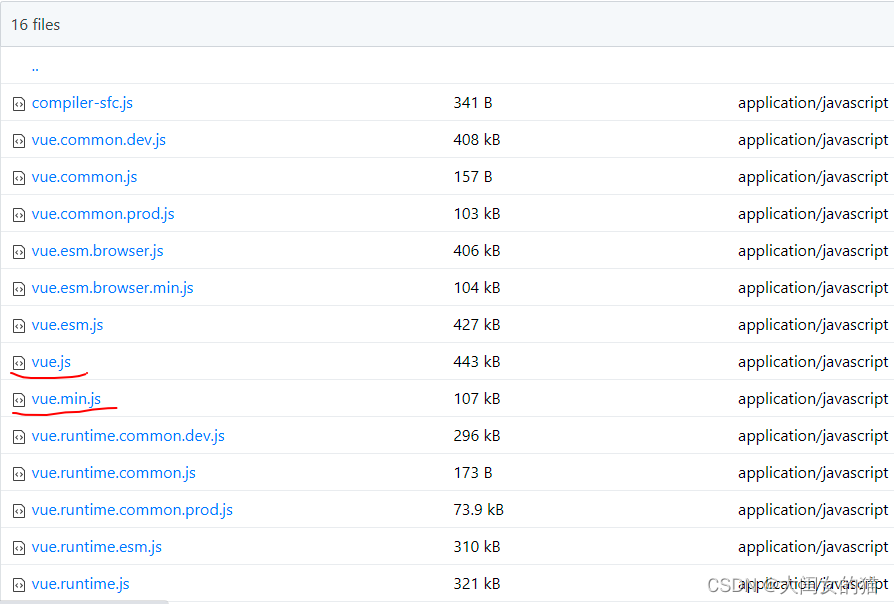Select the '173 B' size value

(x=473, y=473)
